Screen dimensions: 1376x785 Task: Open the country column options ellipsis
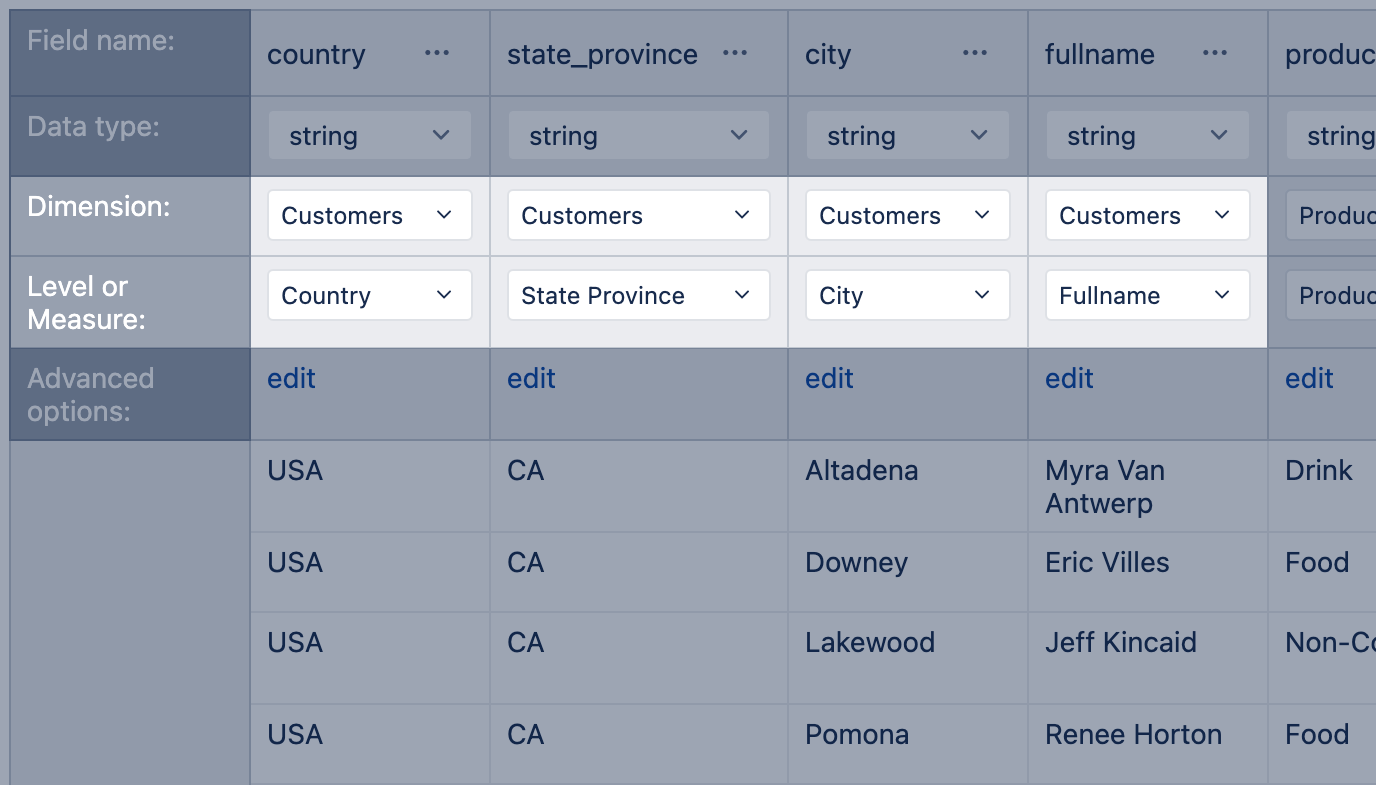[437, 54]
